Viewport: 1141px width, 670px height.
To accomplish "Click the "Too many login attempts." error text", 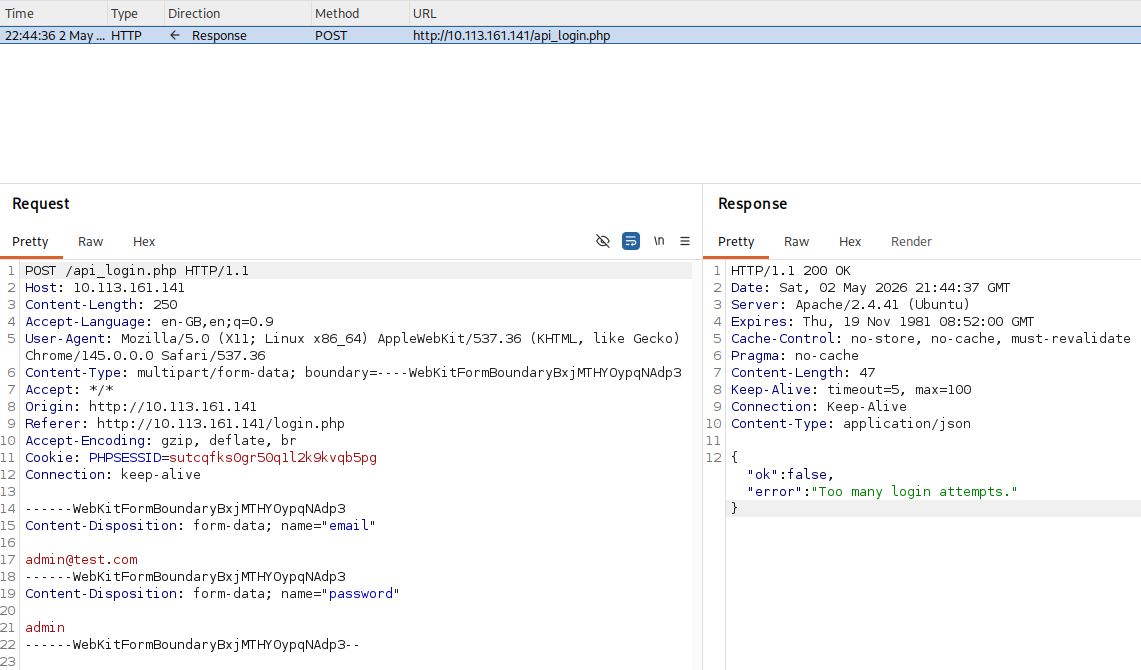I will click(915, 492).
